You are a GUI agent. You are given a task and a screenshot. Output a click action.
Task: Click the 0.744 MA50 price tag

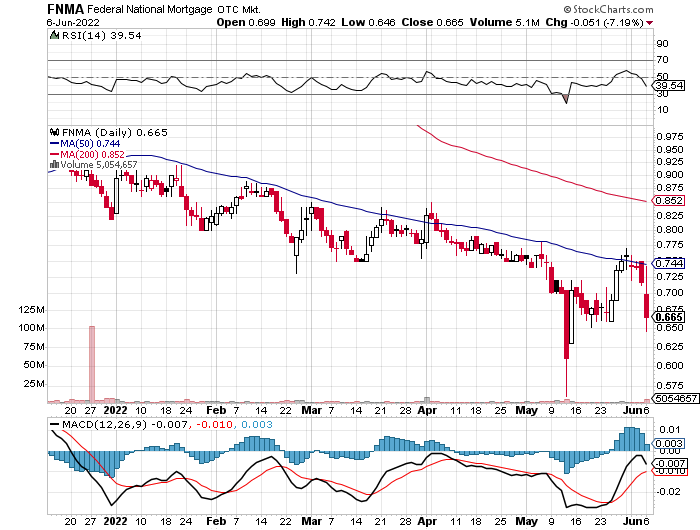(669, 263)
